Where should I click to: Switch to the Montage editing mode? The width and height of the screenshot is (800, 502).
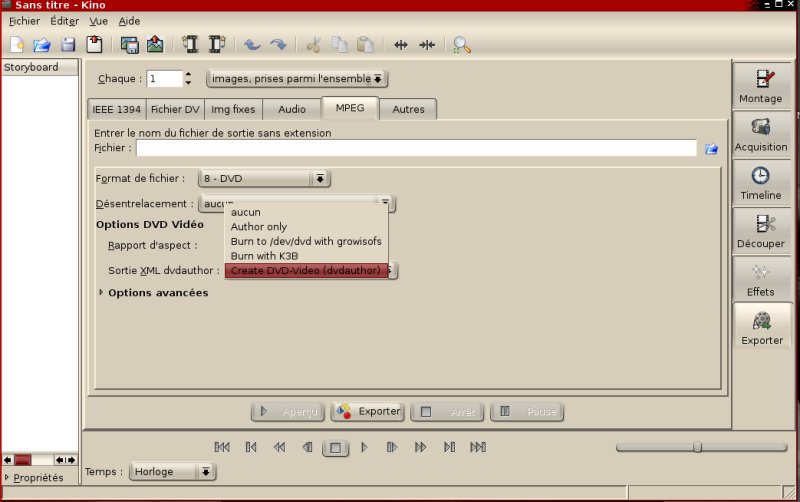(x=761, y=86)
